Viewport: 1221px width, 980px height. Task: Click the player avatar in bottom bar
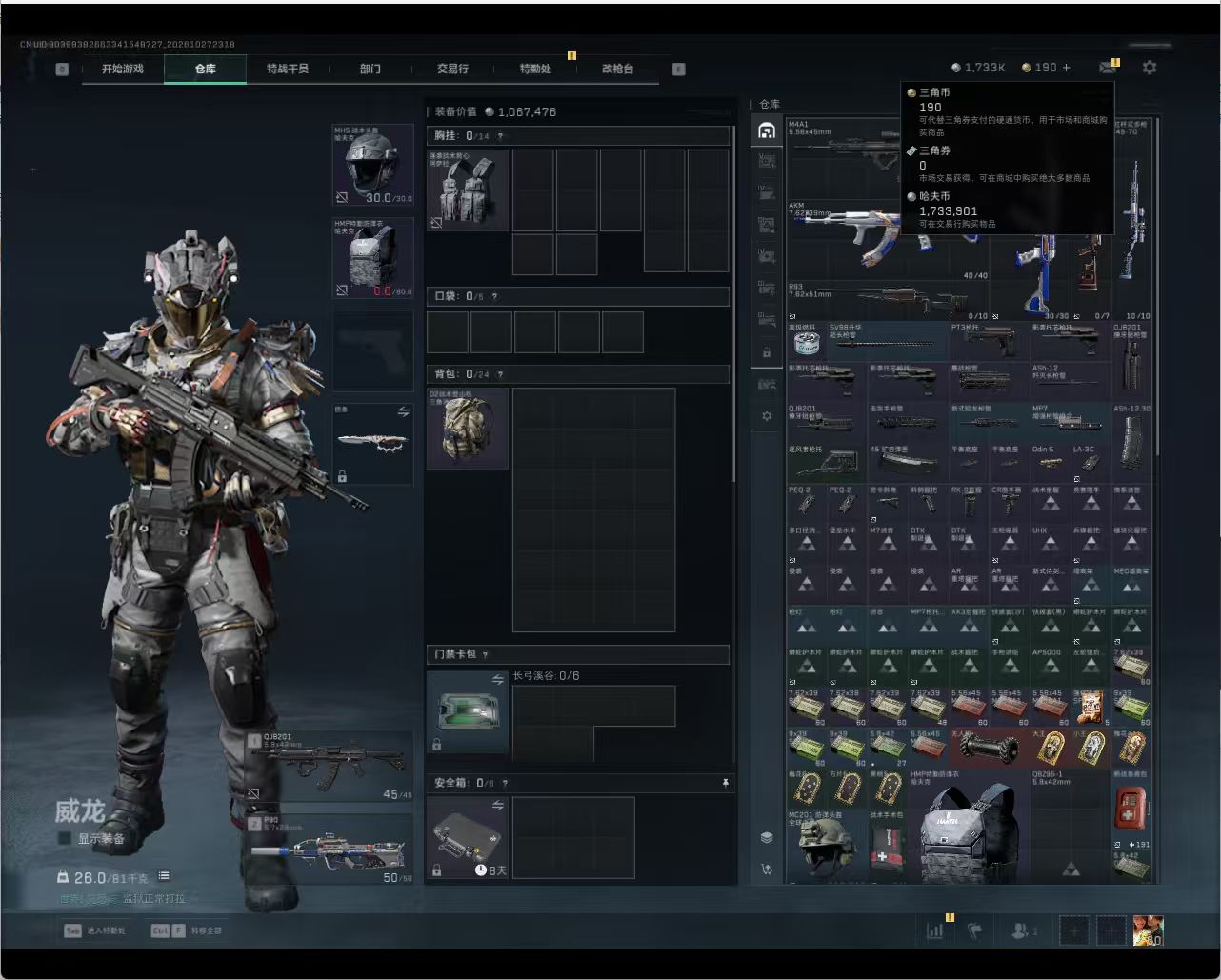point(1148,930)
